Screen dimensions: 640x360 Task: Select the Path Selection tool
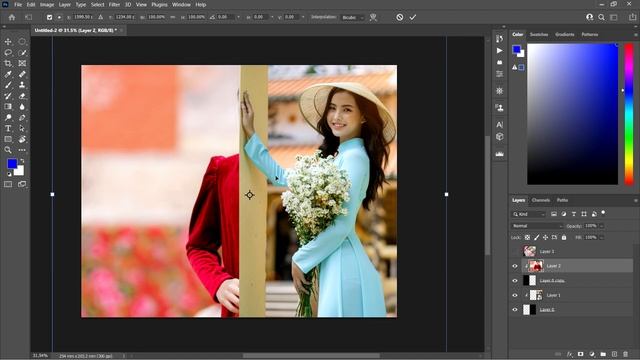click(x=22, y=128)
